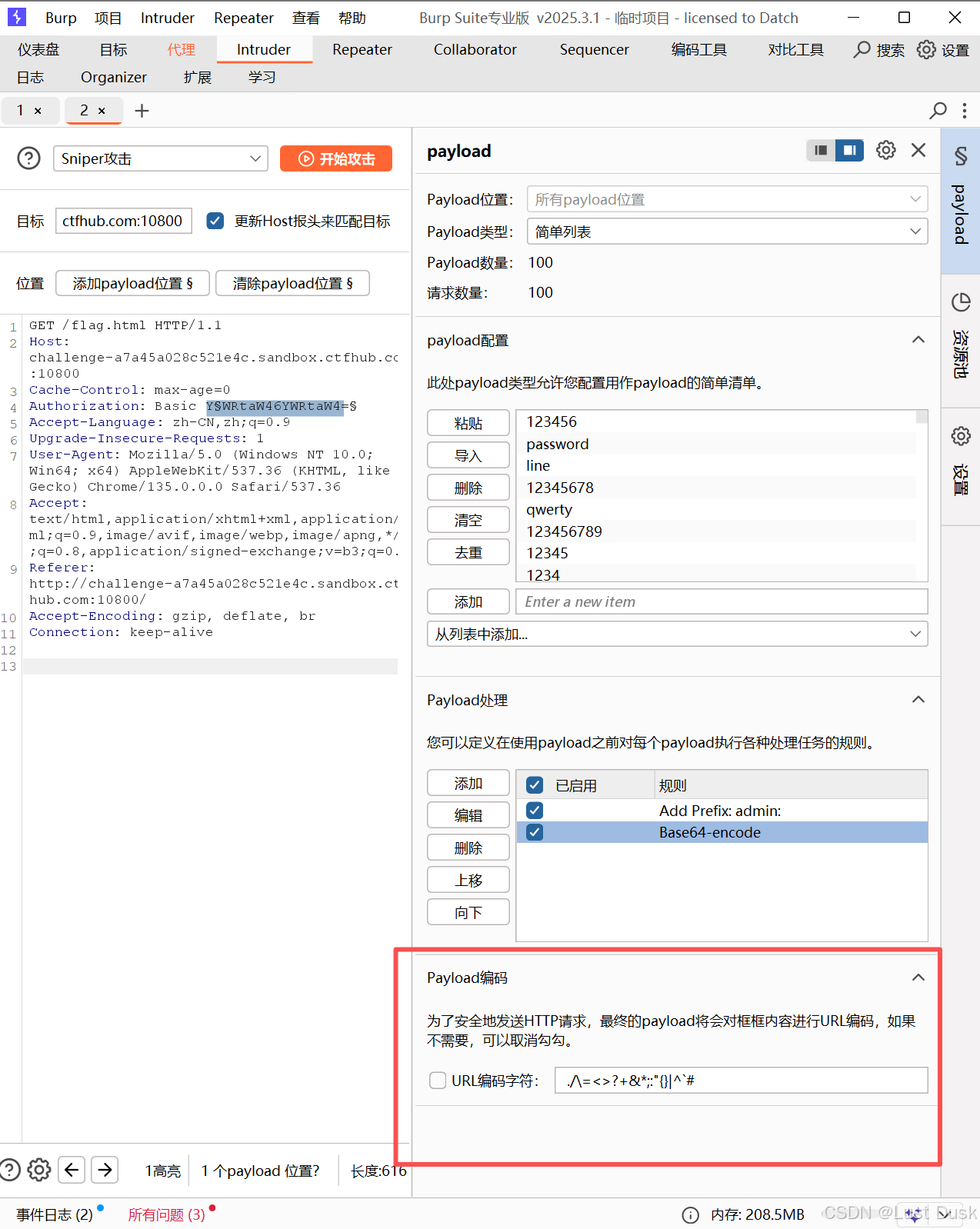Click the deduplicate payload list button
Image resolution: width=980 pixels, height=1229 pixels.
468,552
